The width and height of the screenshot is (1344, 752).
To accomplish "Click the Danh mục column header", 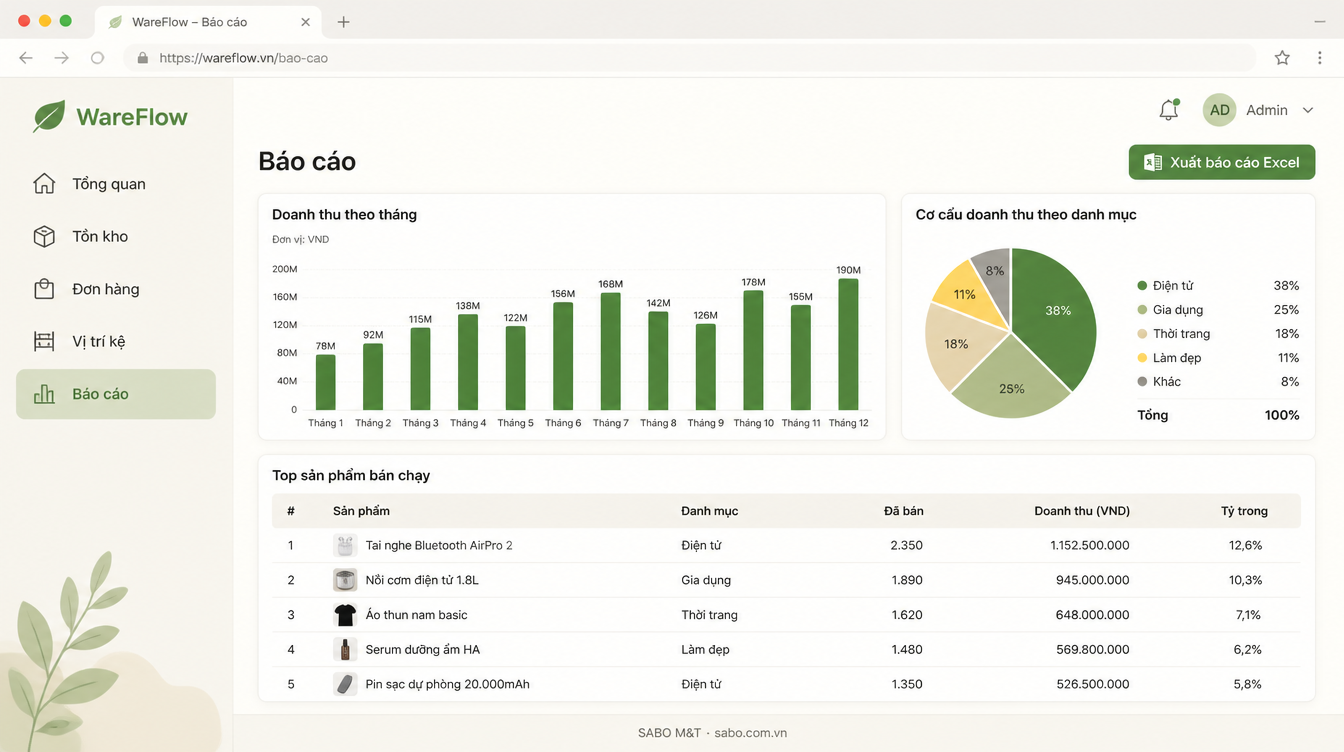I will (x=710, y=511).
